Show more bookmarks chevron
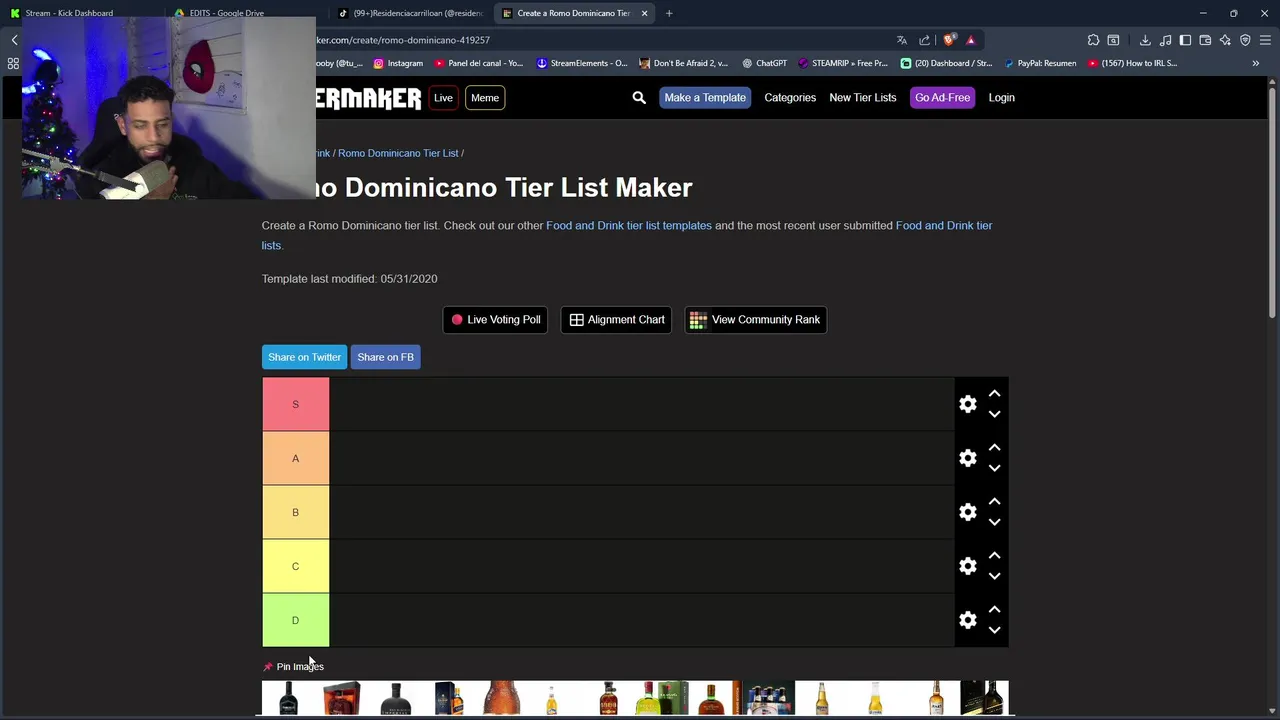Viewport: 1280px width, 720px height. (1255, 63)
